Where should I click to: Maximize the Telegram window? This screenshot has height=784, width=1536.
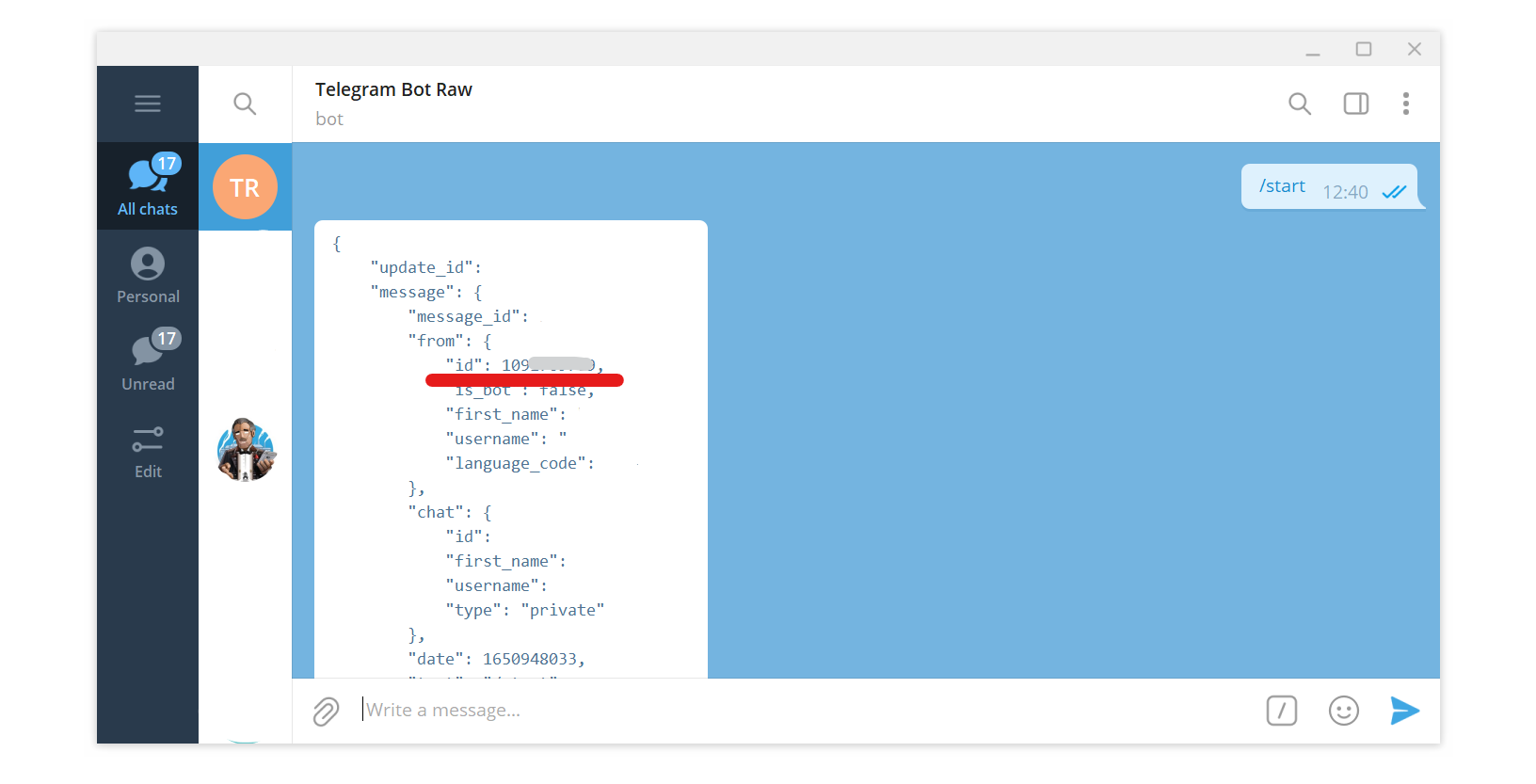1363,49
